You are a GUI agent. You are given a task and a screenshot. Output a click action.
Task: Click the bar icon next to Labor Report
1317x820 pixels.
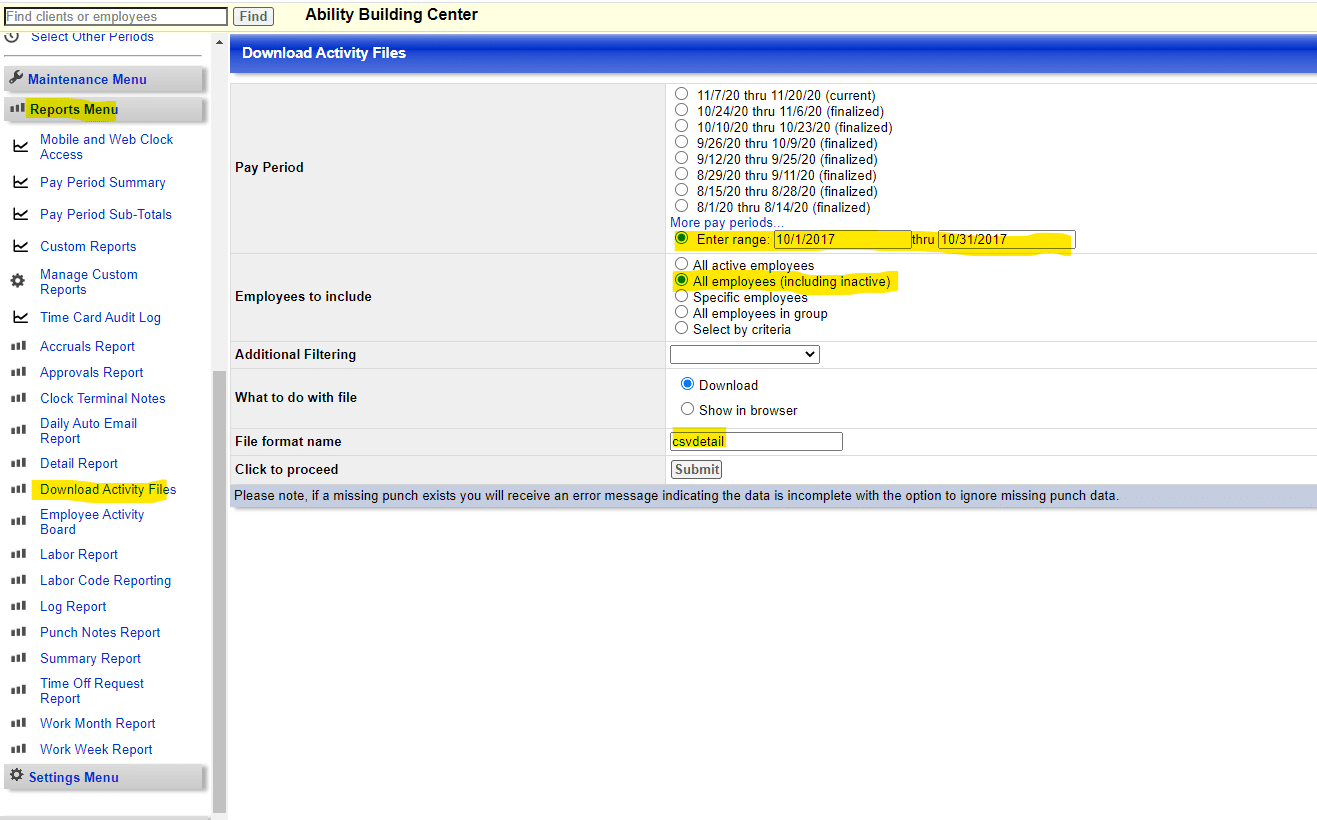(x=18, y=554)
